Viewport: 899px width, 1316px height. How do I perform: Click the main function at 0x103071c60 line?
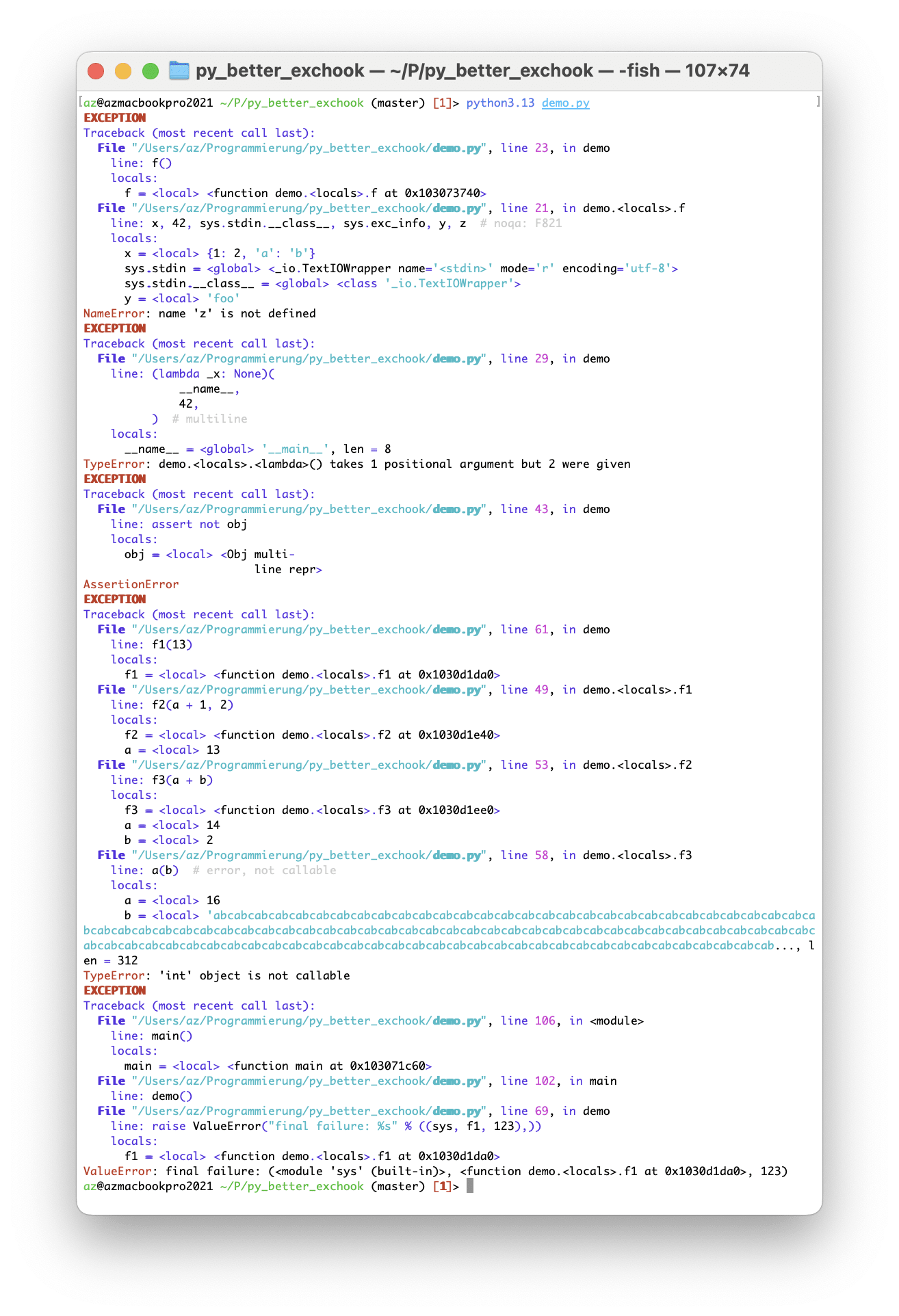click(x=278, y=1066)
